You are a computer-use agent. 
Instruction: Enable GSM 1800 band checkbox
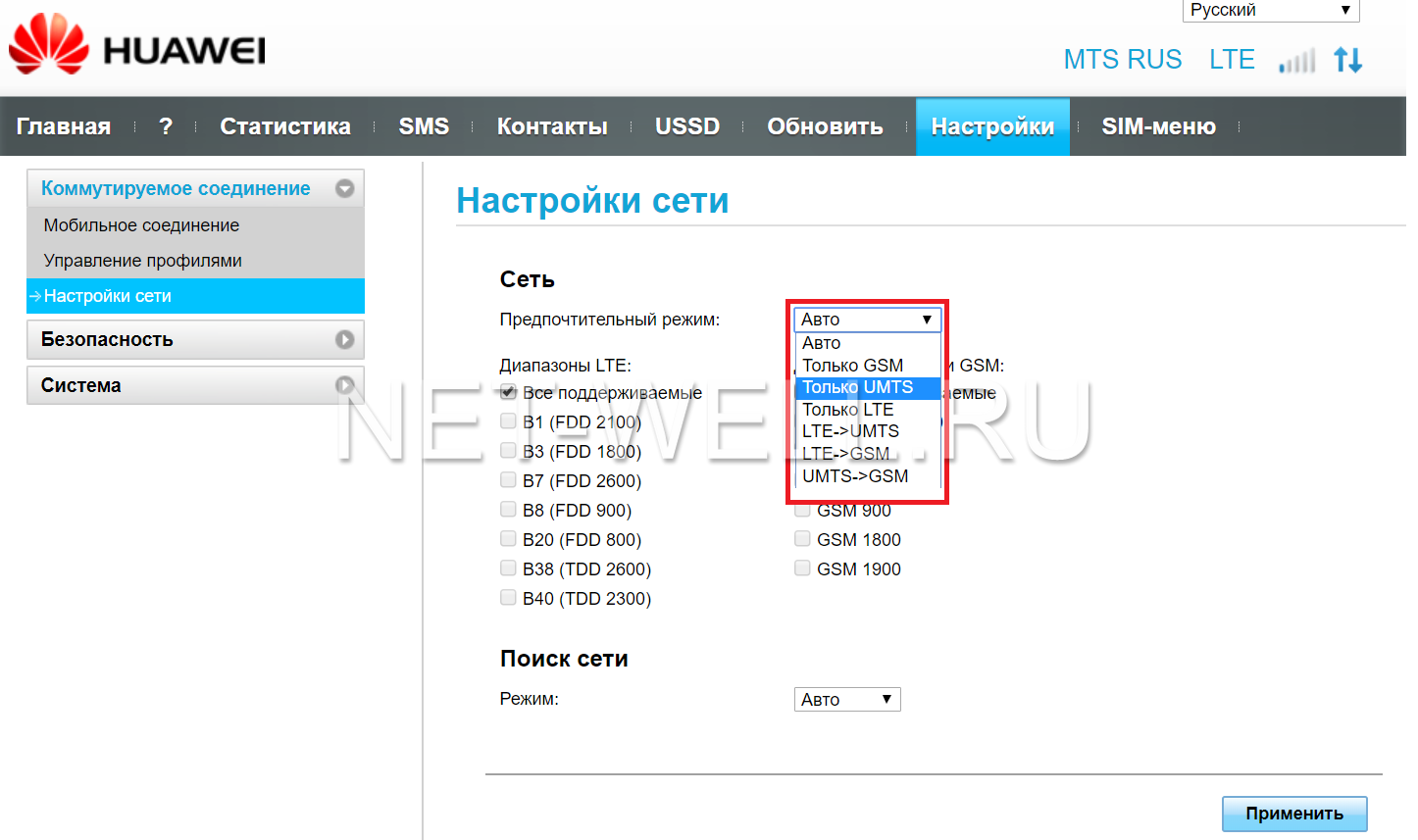click(802, 539)
